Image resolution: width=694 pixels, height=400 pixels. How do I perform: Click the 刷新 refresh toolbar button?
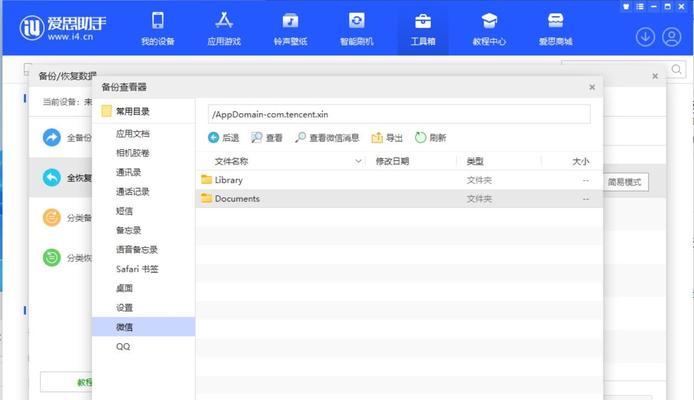click(430, 138)
